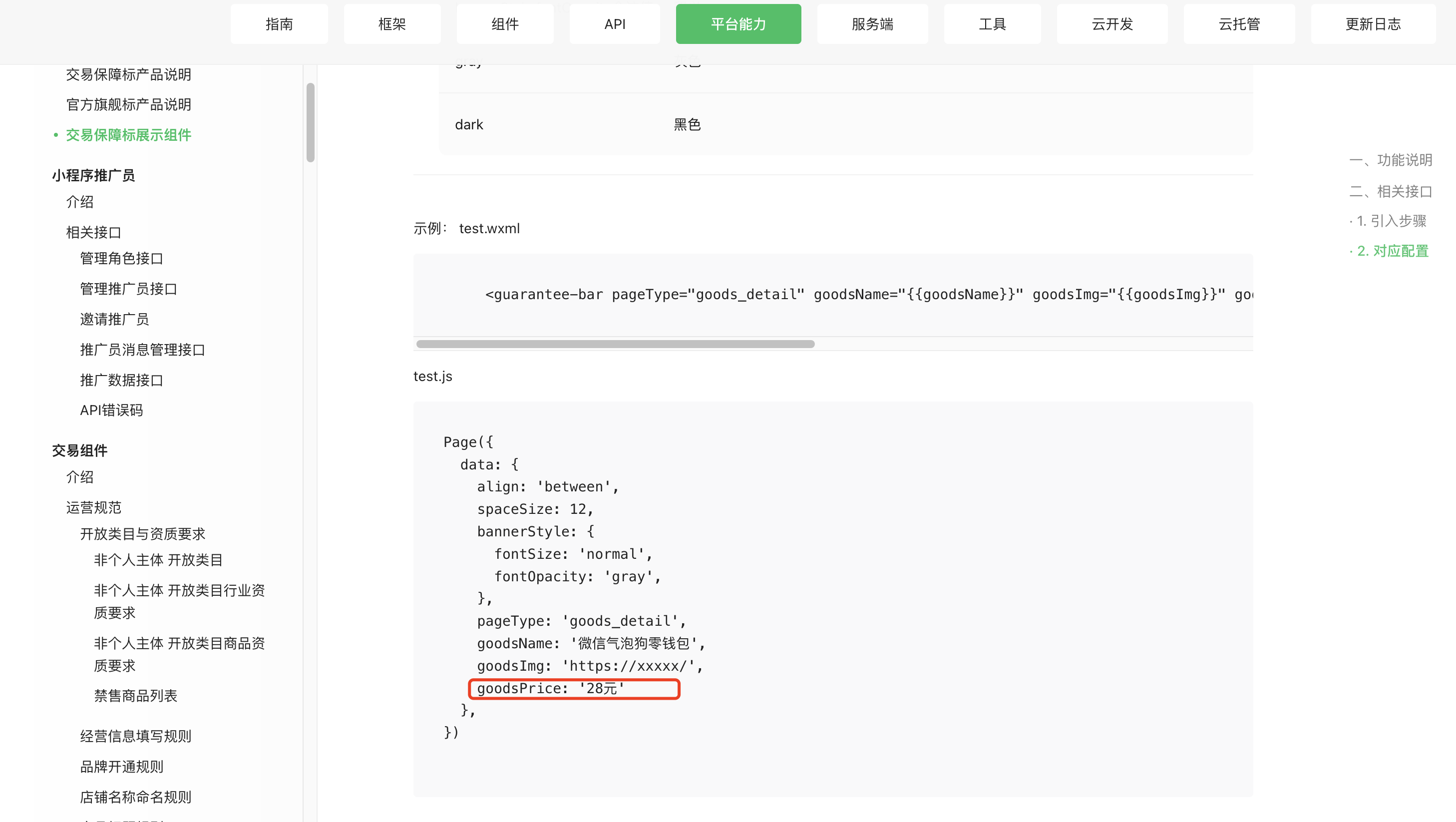This screenshot has width=1456, height=822.
Task: Open 交易保障标产品说明 in sidebar
Action: [128, 74]
